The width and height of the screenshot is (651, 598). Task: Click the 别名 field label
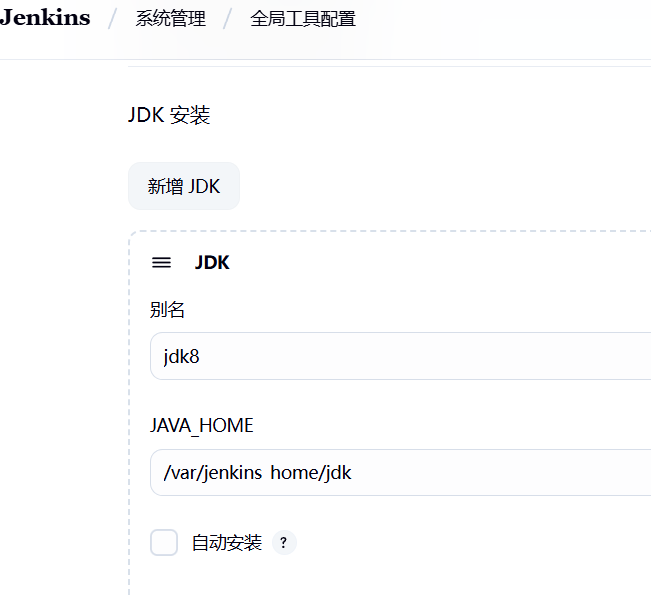pos(168,310)
